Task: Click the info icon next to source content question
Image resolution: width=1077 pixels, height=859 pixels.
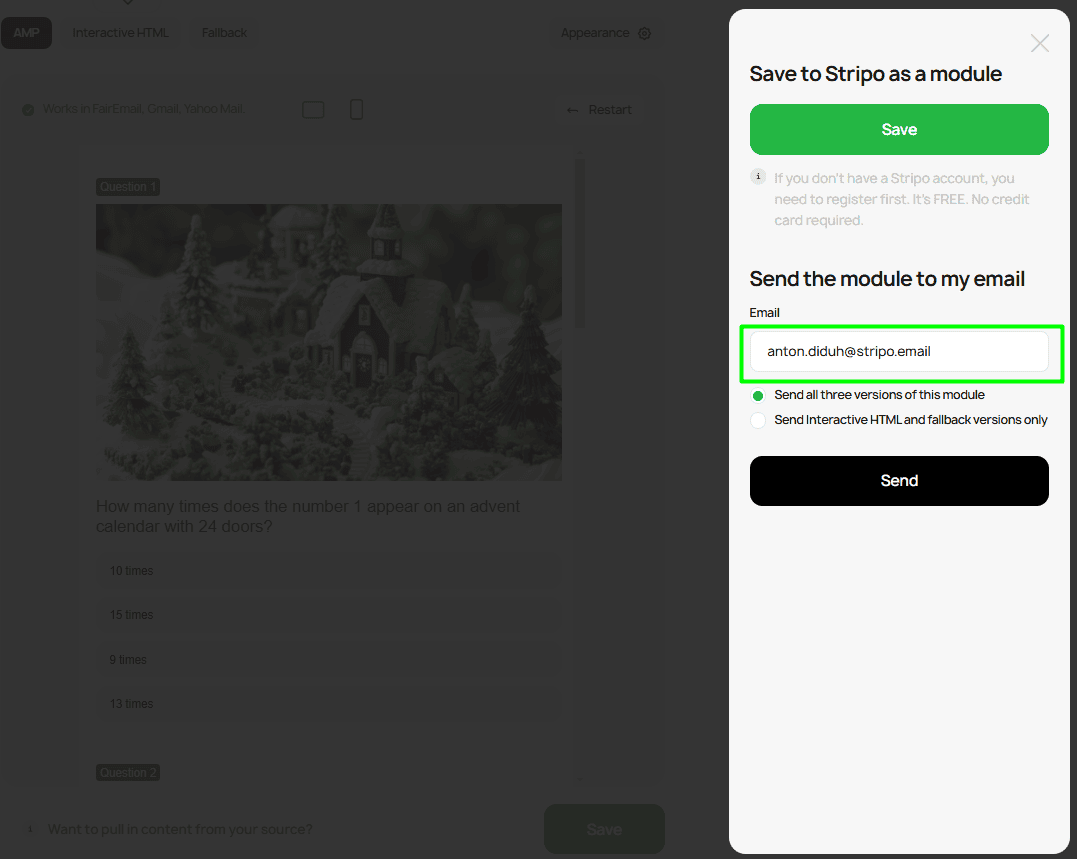Action: coord(30,829)
